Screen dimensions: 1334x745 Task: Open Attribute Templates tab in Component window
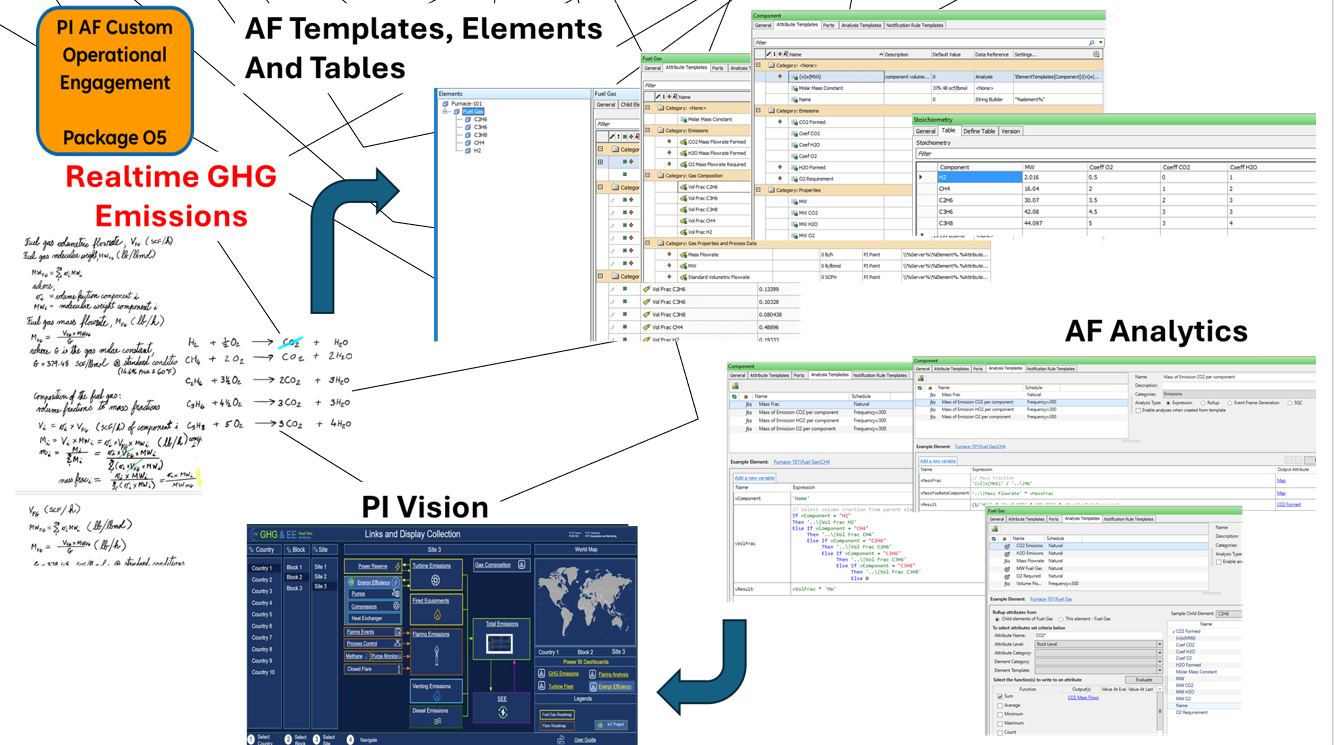[x=797, y=24]
